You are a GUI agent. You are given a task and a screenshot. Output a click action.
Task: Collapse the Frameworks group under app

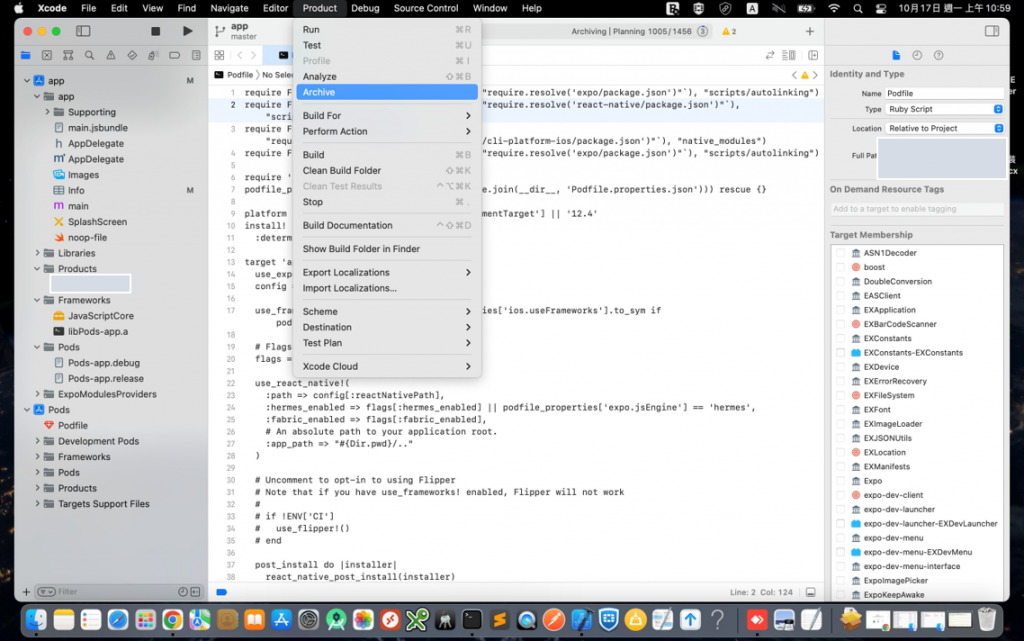pyautogui.click(x=37, y=300)
